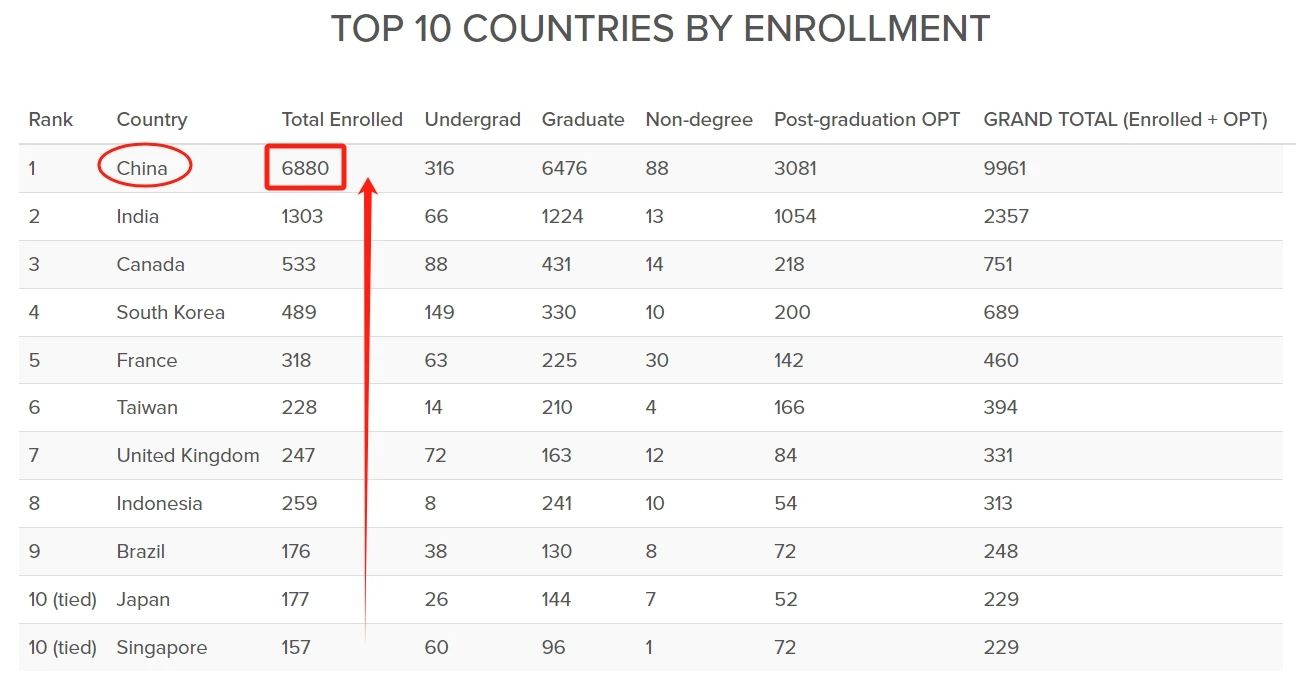The image size is (1296, 691).
Task: Click the Brazil country cell
Action: point(141,552)
